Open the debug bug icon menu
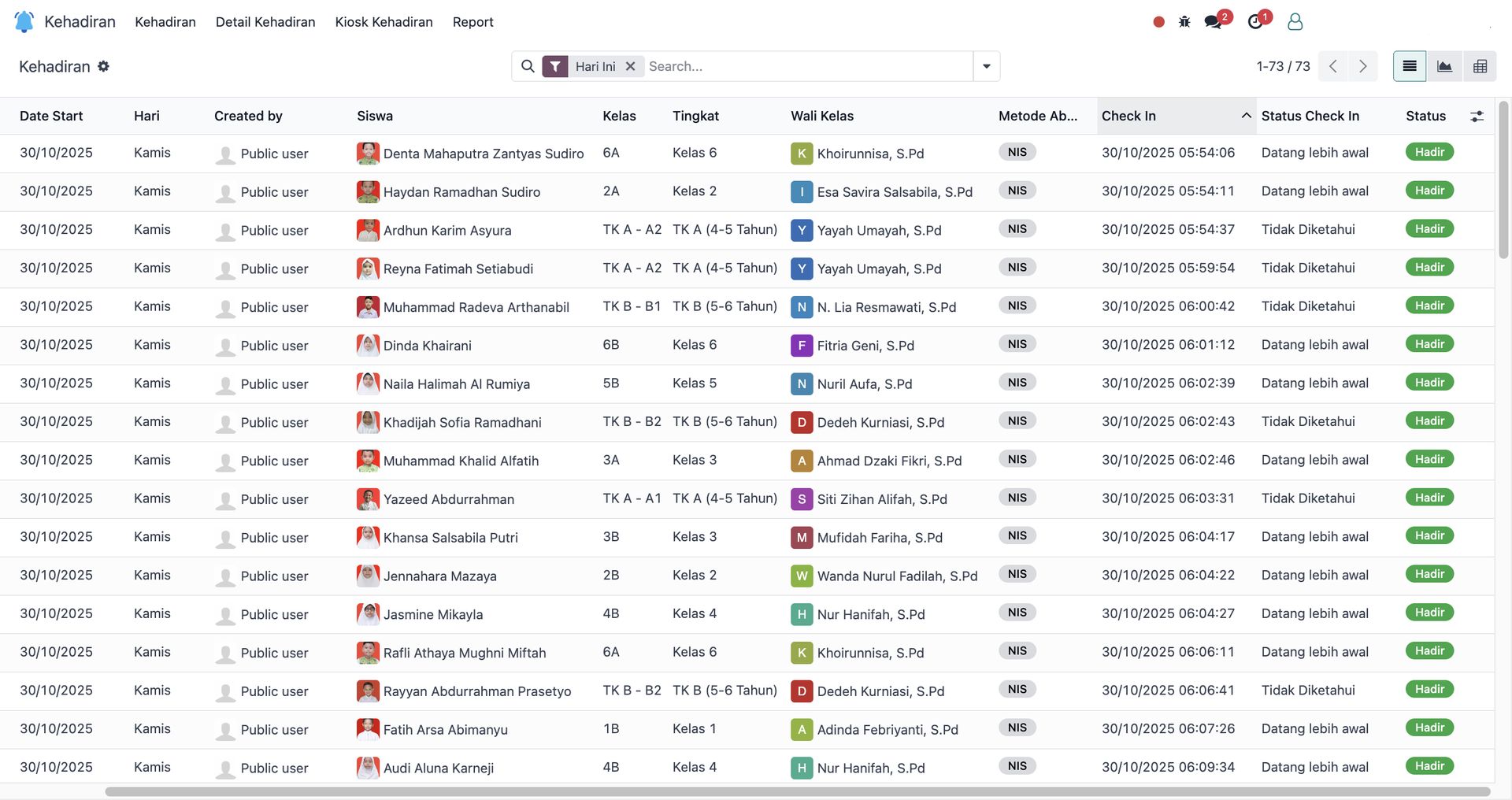The image size is (1512, 800). [x=1184, y=22]
